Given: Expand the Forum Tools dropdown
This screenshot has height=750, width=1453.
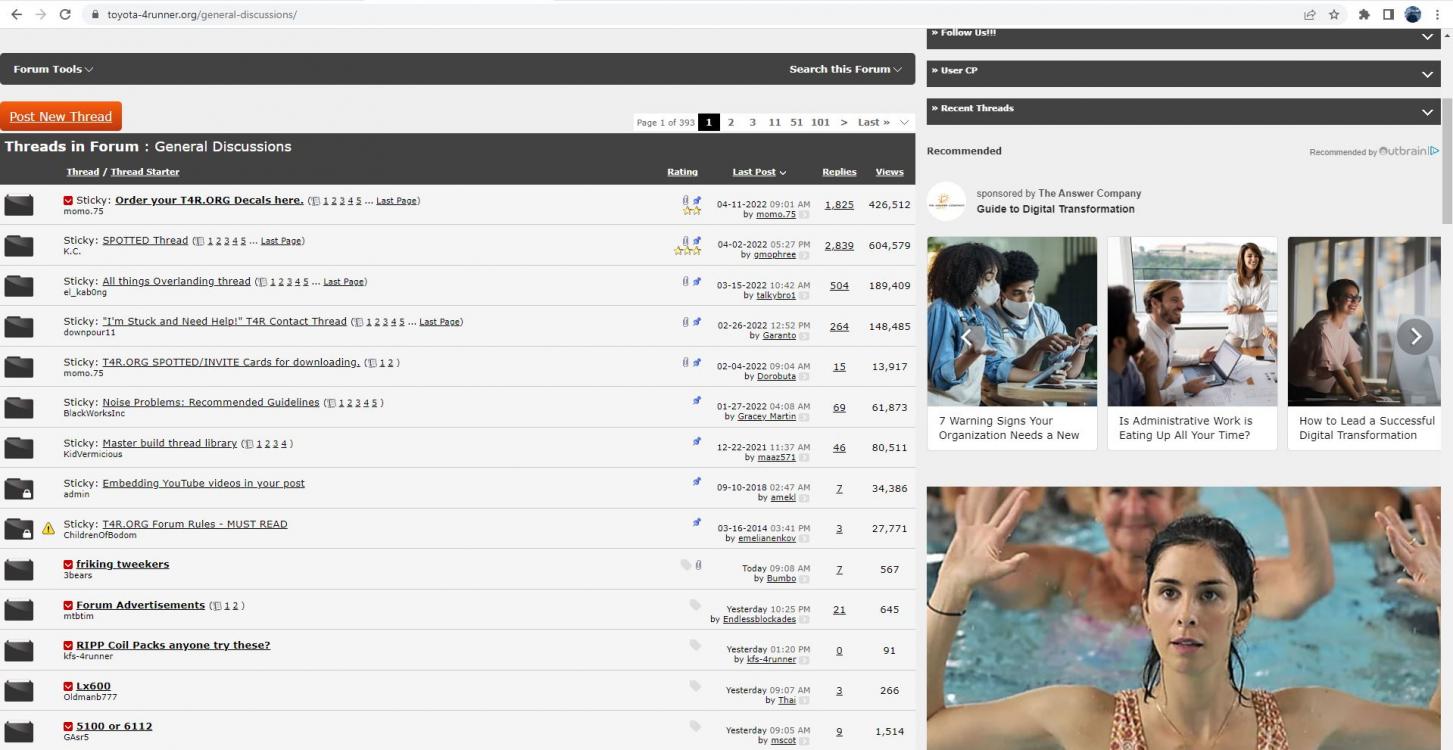Looking at the screenshot, I should 53,69.
